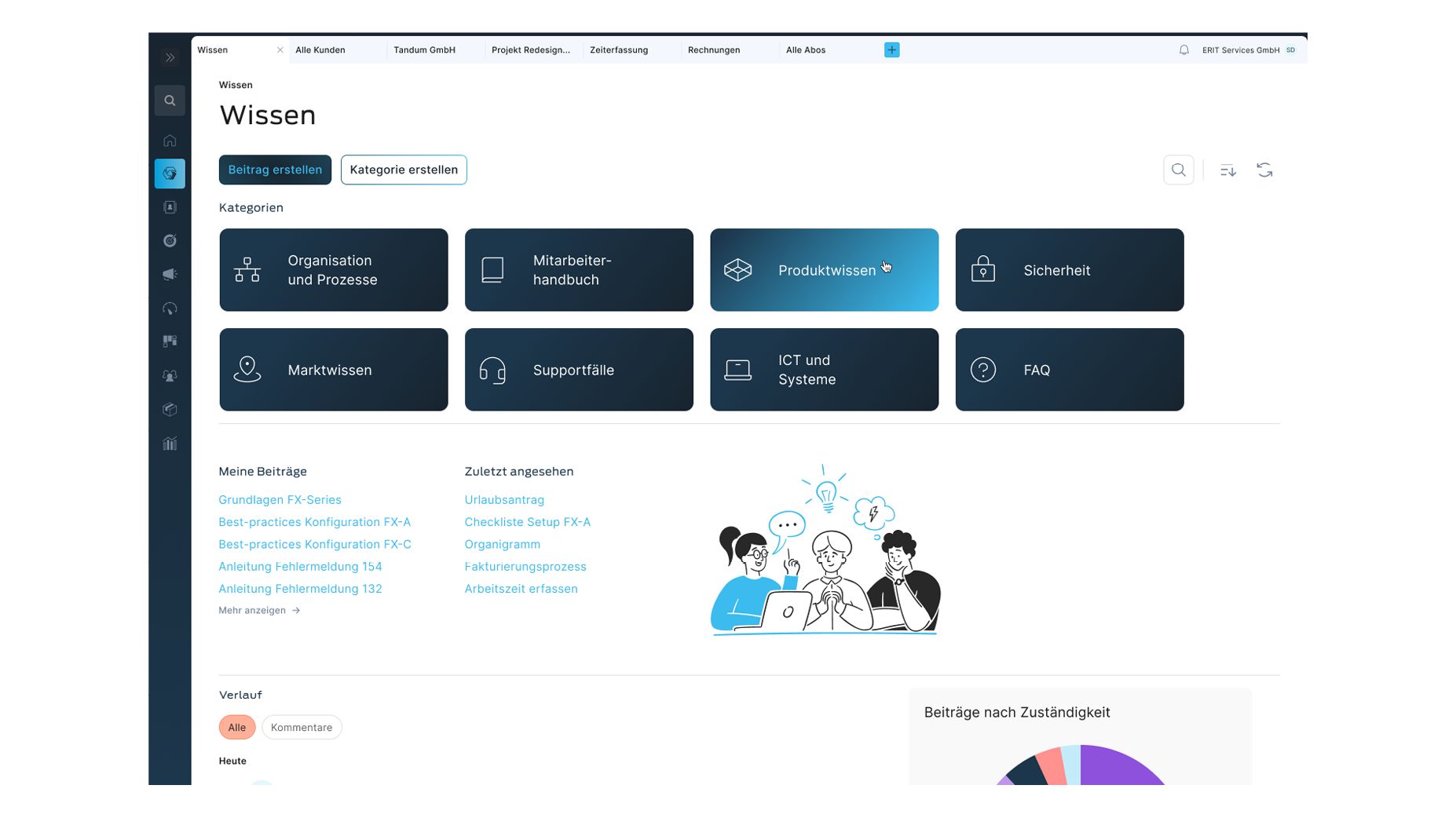The width and height of the screenshot is (1456, 818).
Task: Open the contacts address-book icon in sidebar
Action: click(170, 206)
